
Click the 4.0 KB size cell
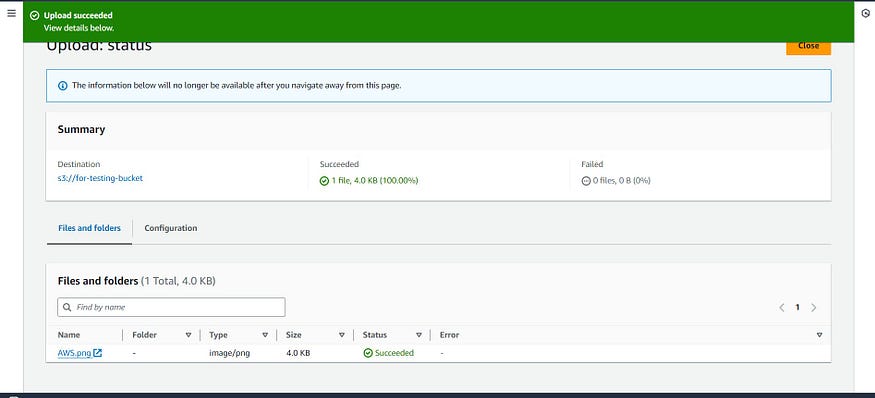[298, 353]
